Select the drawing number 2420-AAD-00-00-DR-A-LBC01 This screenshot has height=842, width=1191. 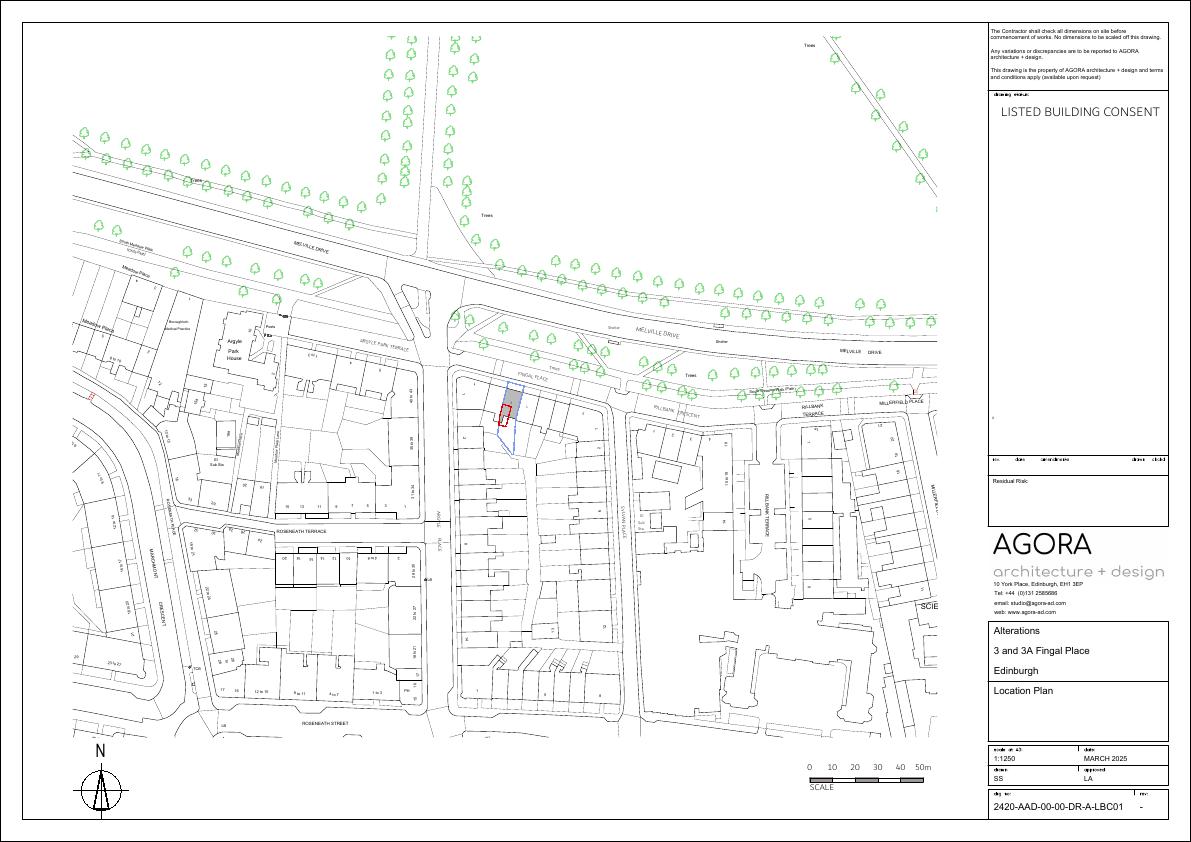tap(1059, 806)
